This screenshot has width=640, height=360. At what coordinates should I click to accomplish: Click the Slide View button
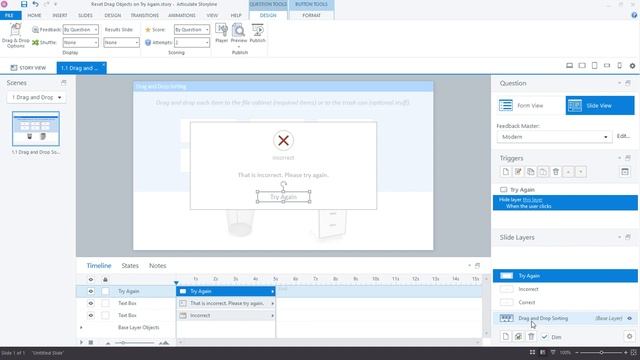[x=600, y=106]
